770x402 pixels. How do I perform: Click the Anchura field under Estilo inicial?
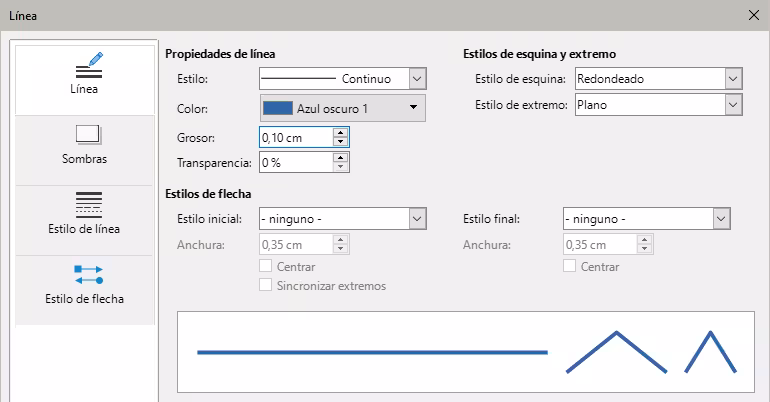pyautogui.click(x=296, y=244)
